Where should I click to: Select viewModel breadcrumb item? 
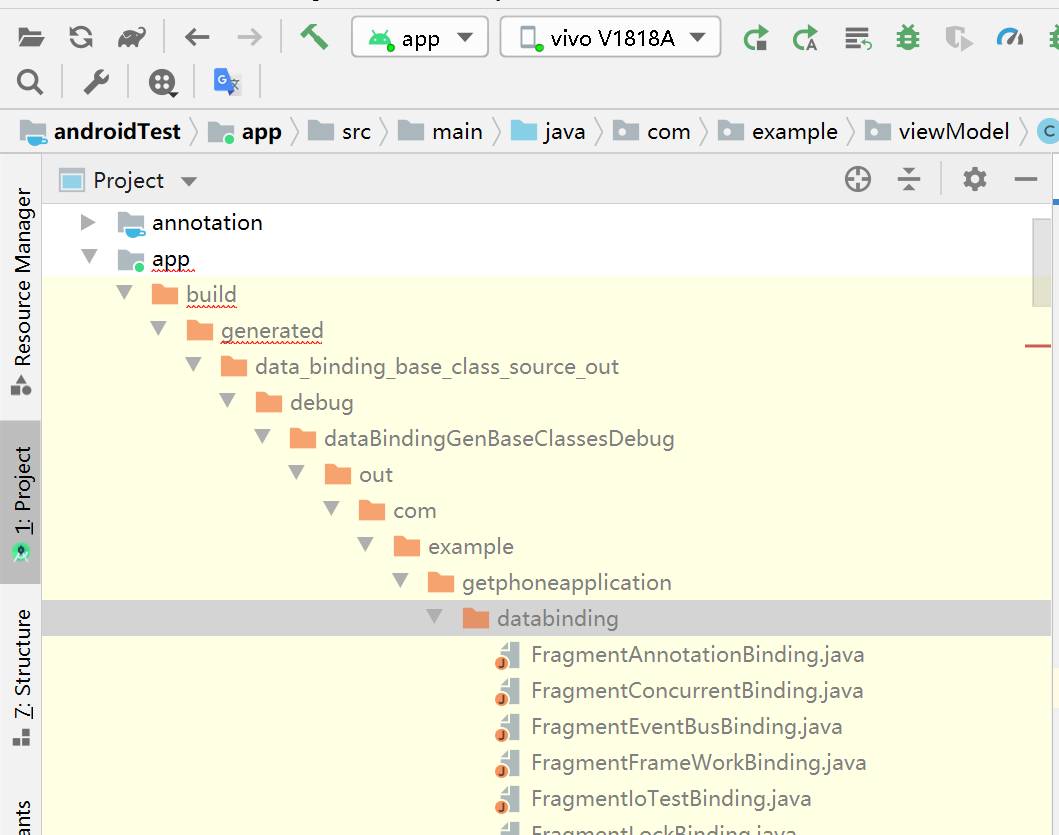pos(937,131)
